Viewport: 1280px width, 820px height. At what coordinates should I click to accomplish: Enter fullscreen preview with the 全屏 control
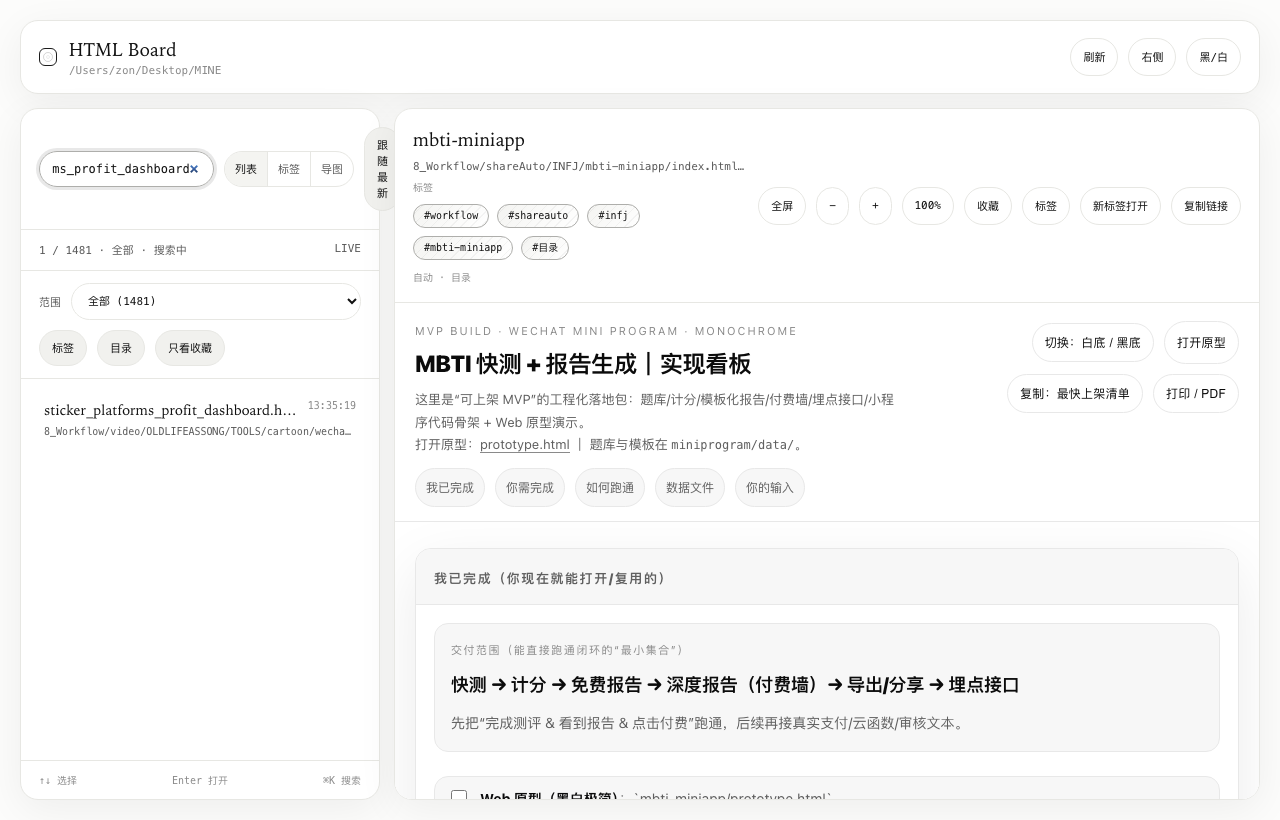(x=782, y=206)
